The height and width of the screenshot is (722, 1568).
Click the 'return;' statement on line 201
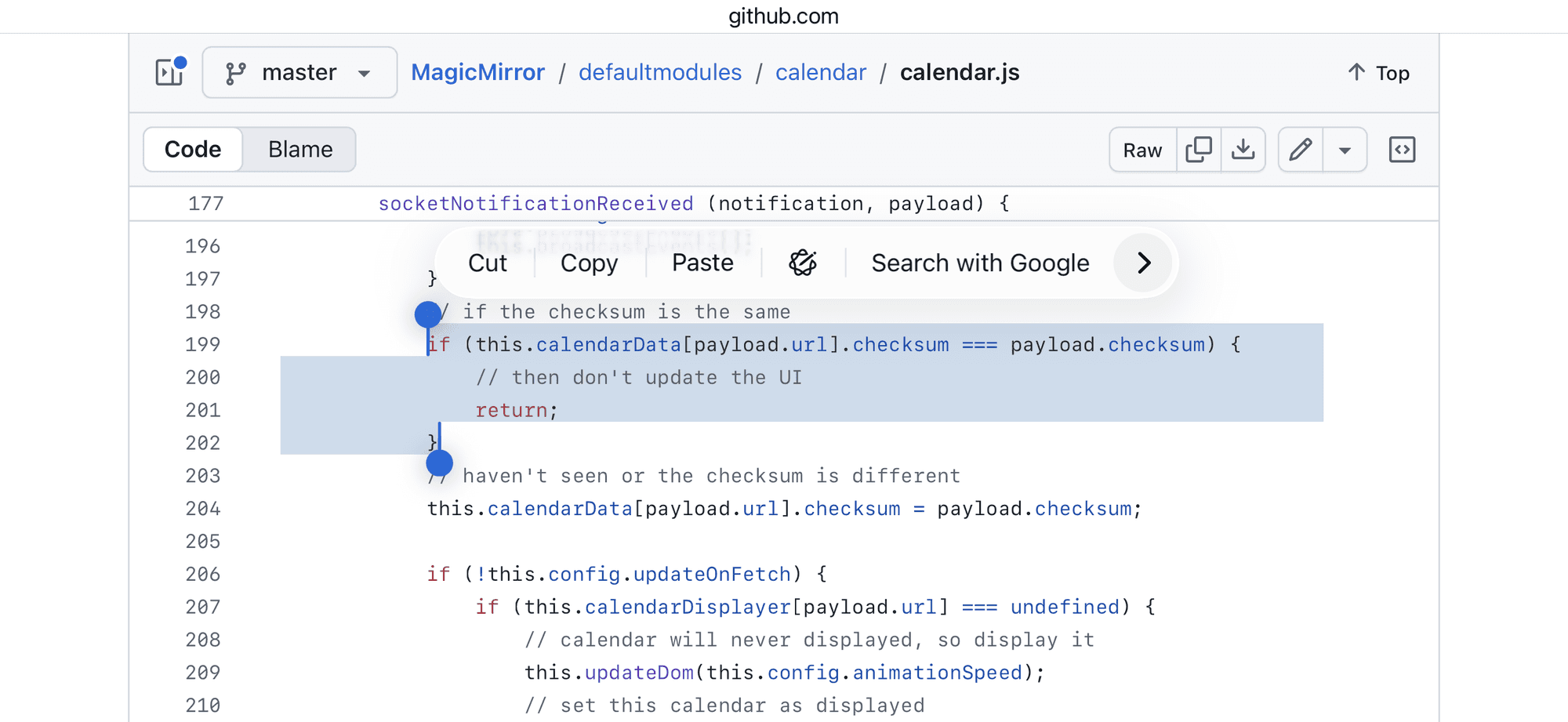[x=517, y=410]
